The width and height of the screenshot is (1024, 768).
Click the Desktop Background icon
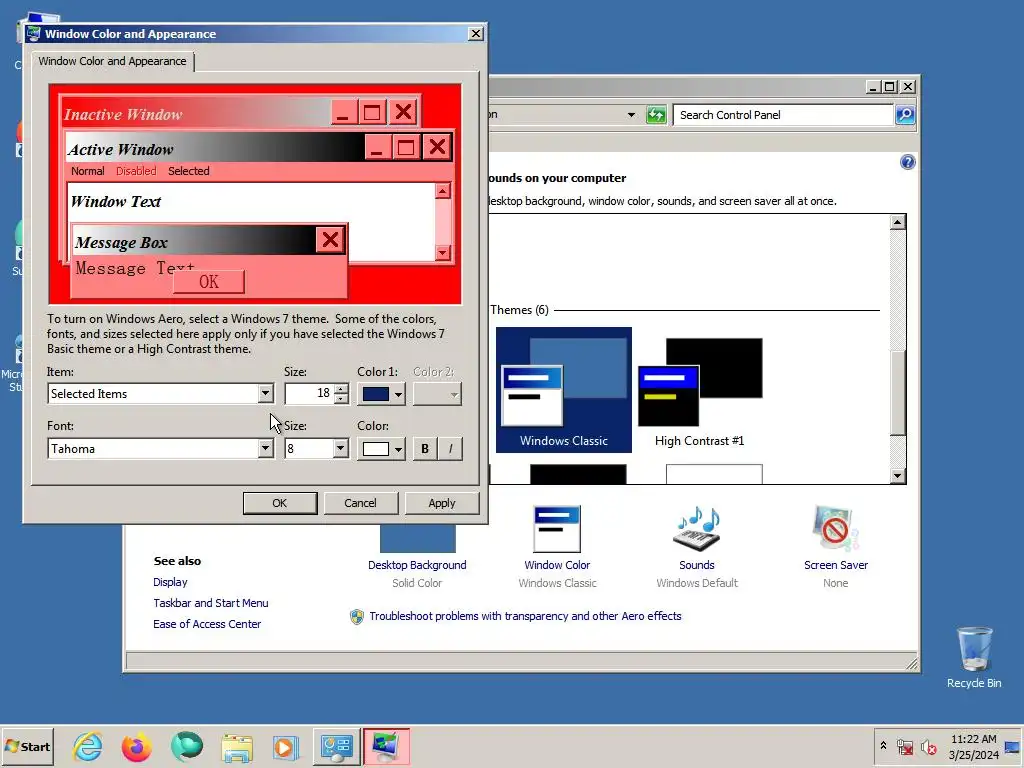417,537
